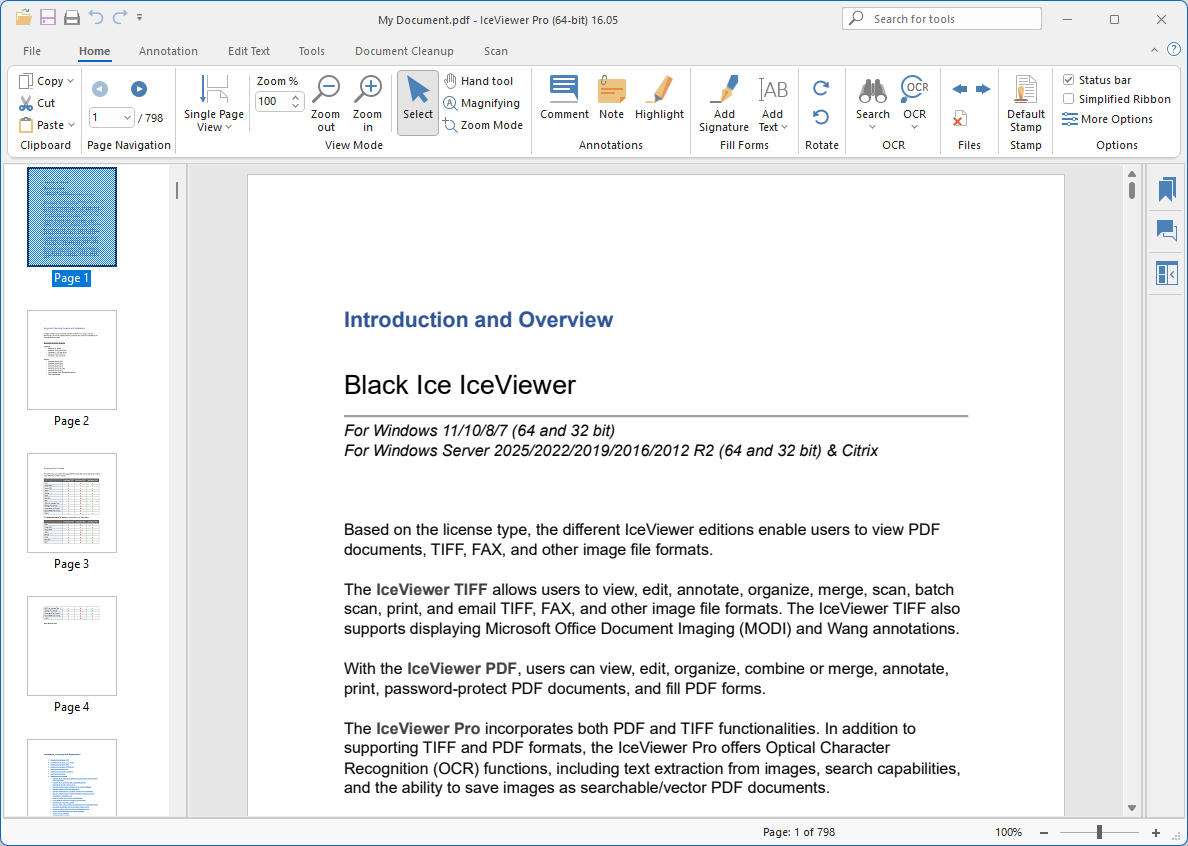Apply the Default Stamp
This screenshot has height=846, width=1188.
click(x=1026, y=104)
